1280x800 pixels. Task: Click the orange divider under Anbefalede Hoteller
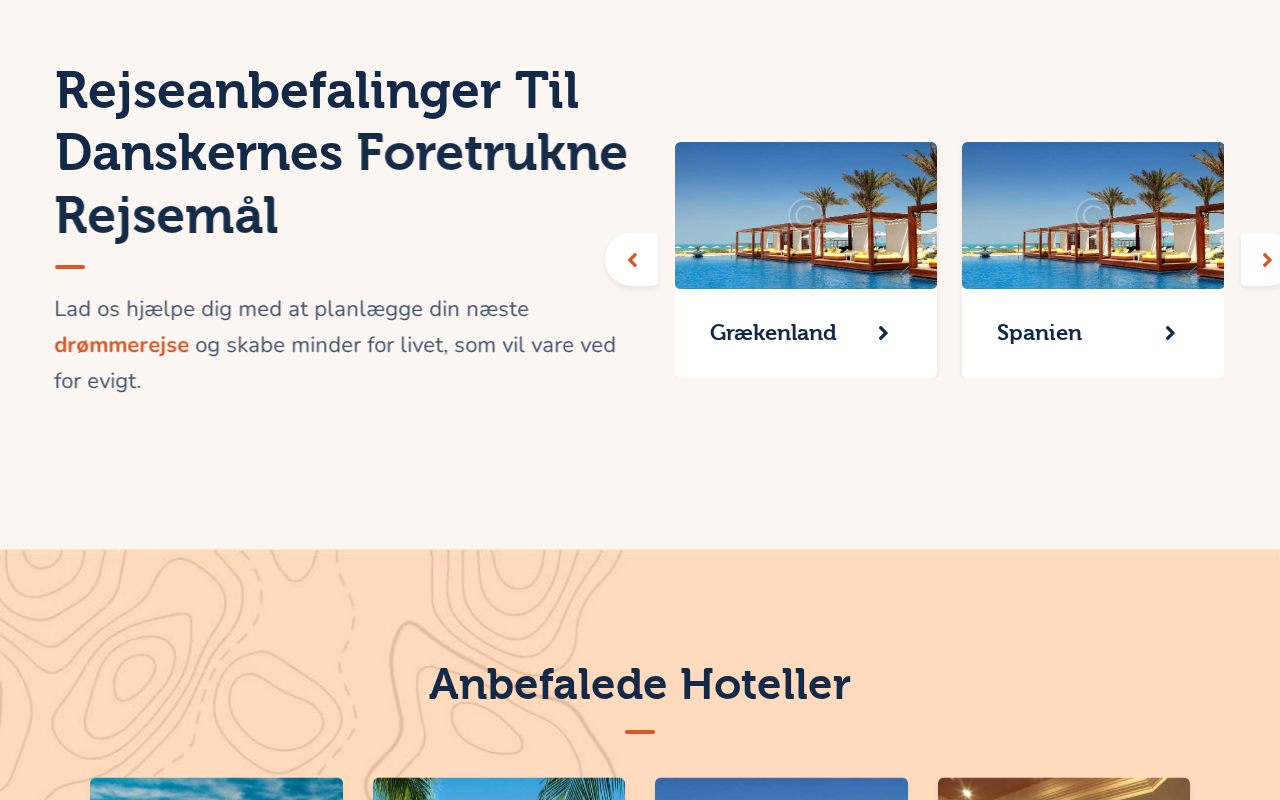coord(640,732)
